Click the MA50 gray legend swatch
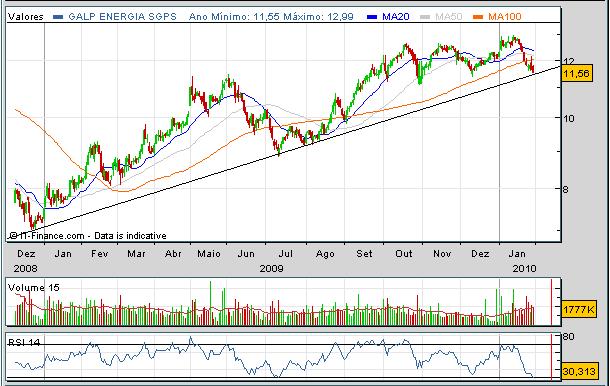The width and height of the screenshot is (610, 386). click(x=425, y=17)
